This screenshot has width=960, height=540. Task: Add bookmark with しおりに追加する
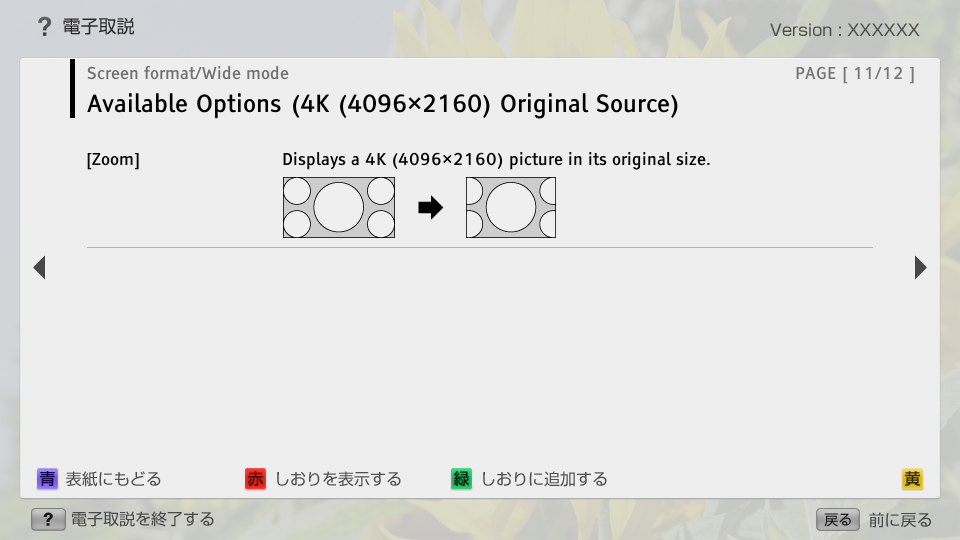544,479
